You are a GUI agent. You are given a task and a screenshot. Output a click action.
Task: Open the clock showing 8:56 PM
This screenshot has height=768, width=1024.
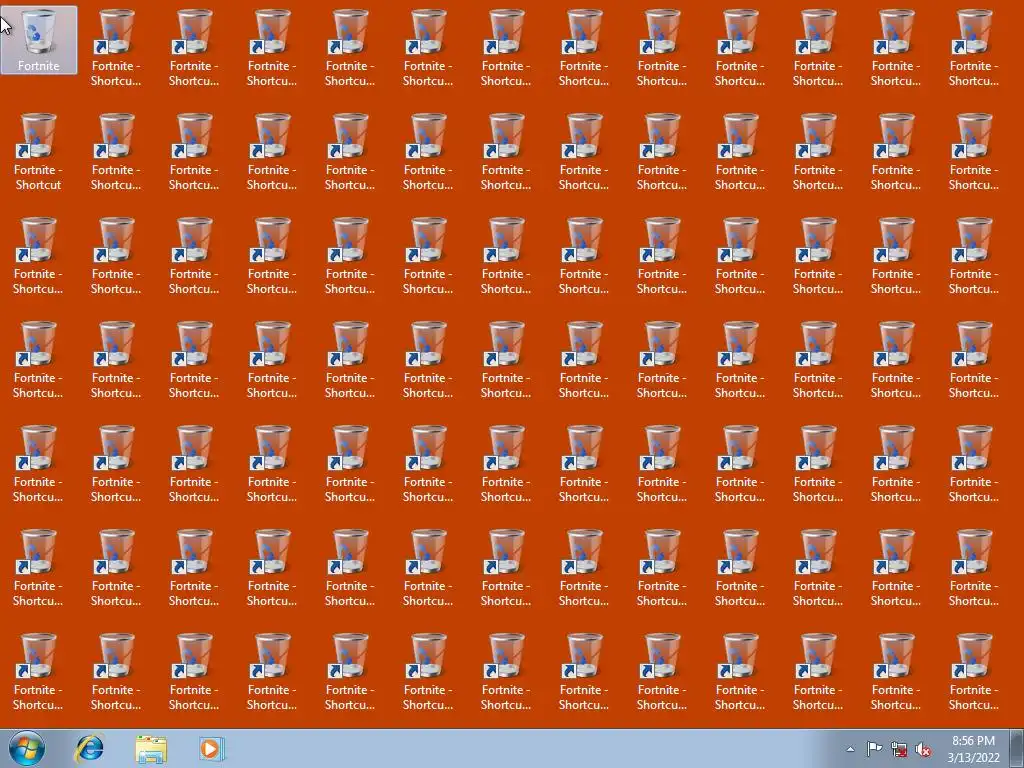pos(973,749)
